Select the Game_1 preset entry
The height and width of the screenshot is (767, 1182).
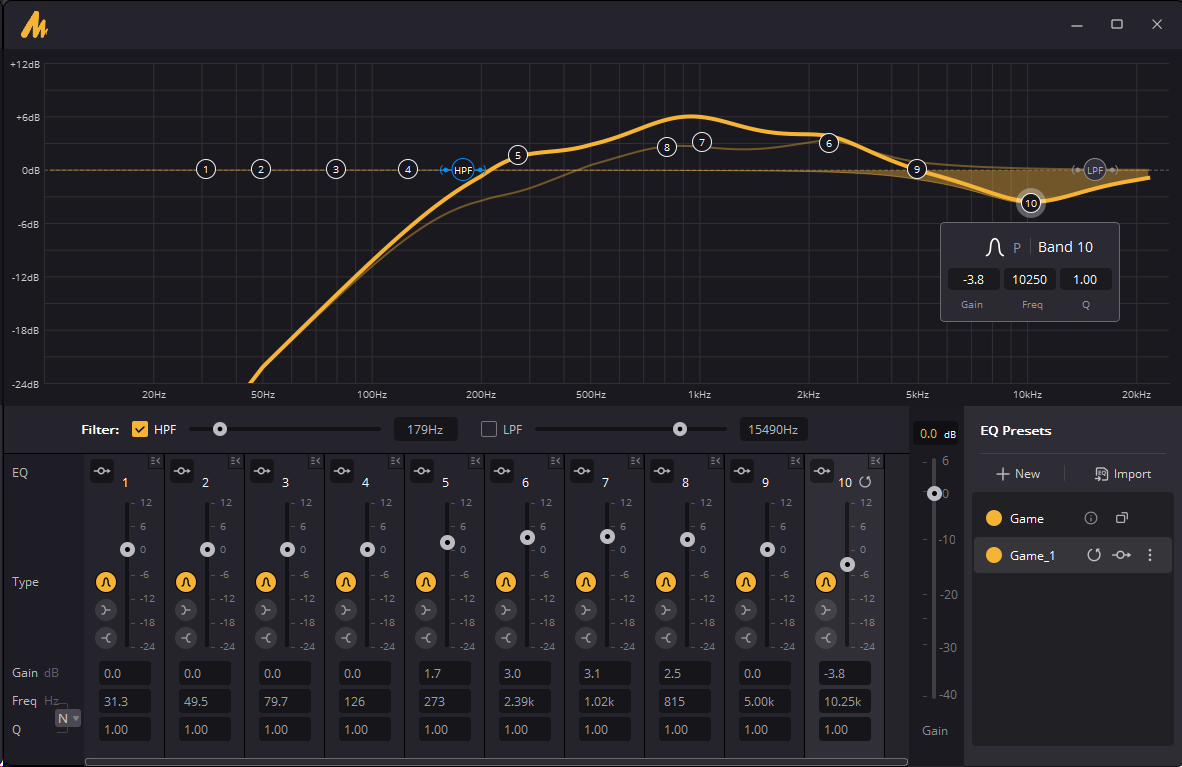[1032, 555]
